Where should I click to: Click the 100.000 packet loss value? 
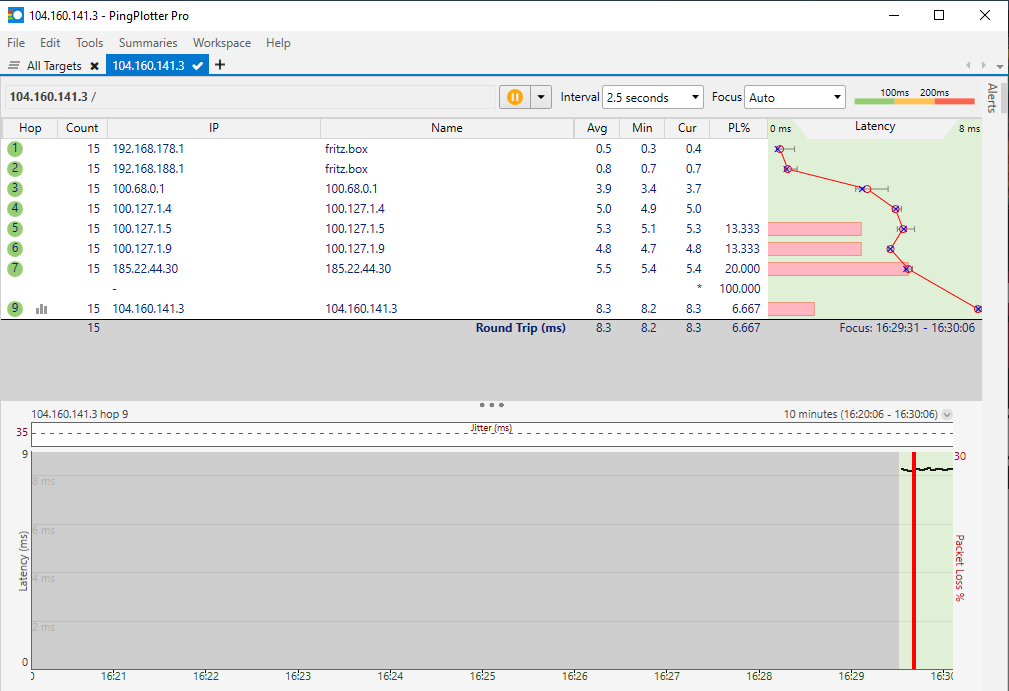coord(740,288)
